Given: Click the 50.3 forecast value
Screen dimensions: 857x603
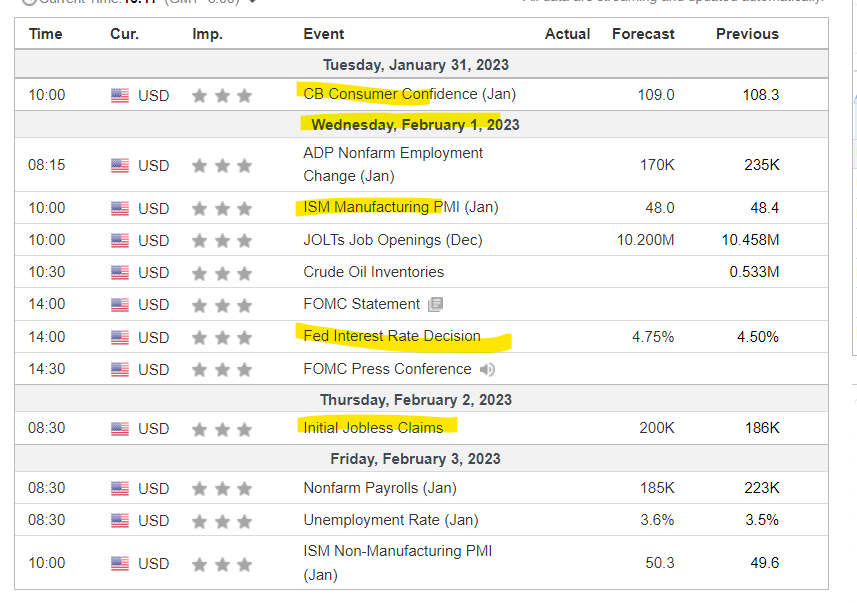Looking at the screenshot, I should 660,563.
